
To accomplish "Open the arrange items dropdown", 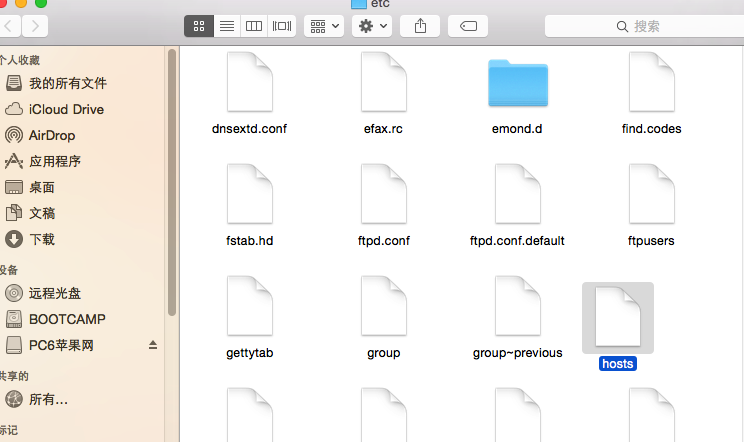I will click(x=323, y=26).
